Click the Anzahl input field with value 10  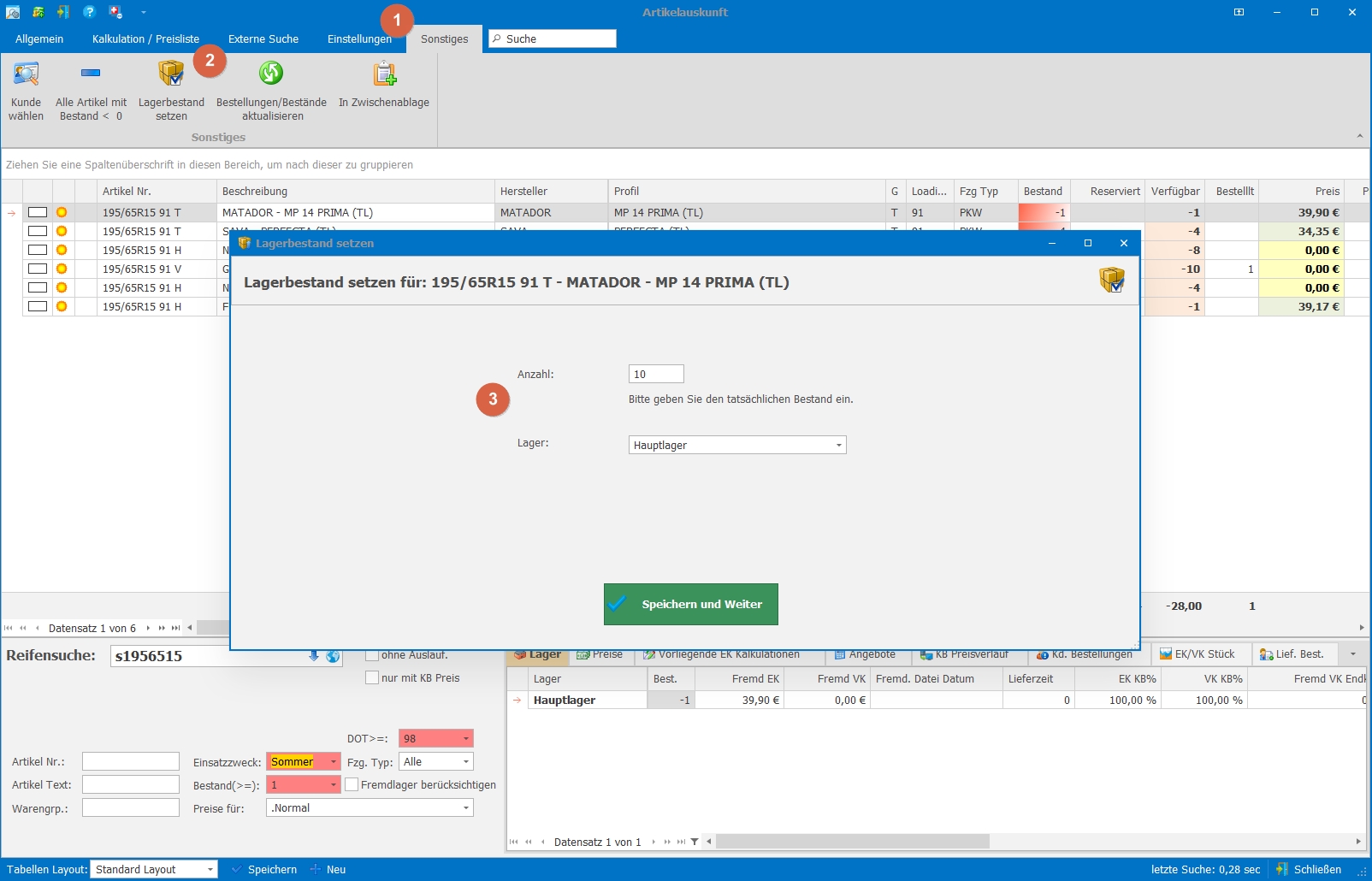(656, 374)
